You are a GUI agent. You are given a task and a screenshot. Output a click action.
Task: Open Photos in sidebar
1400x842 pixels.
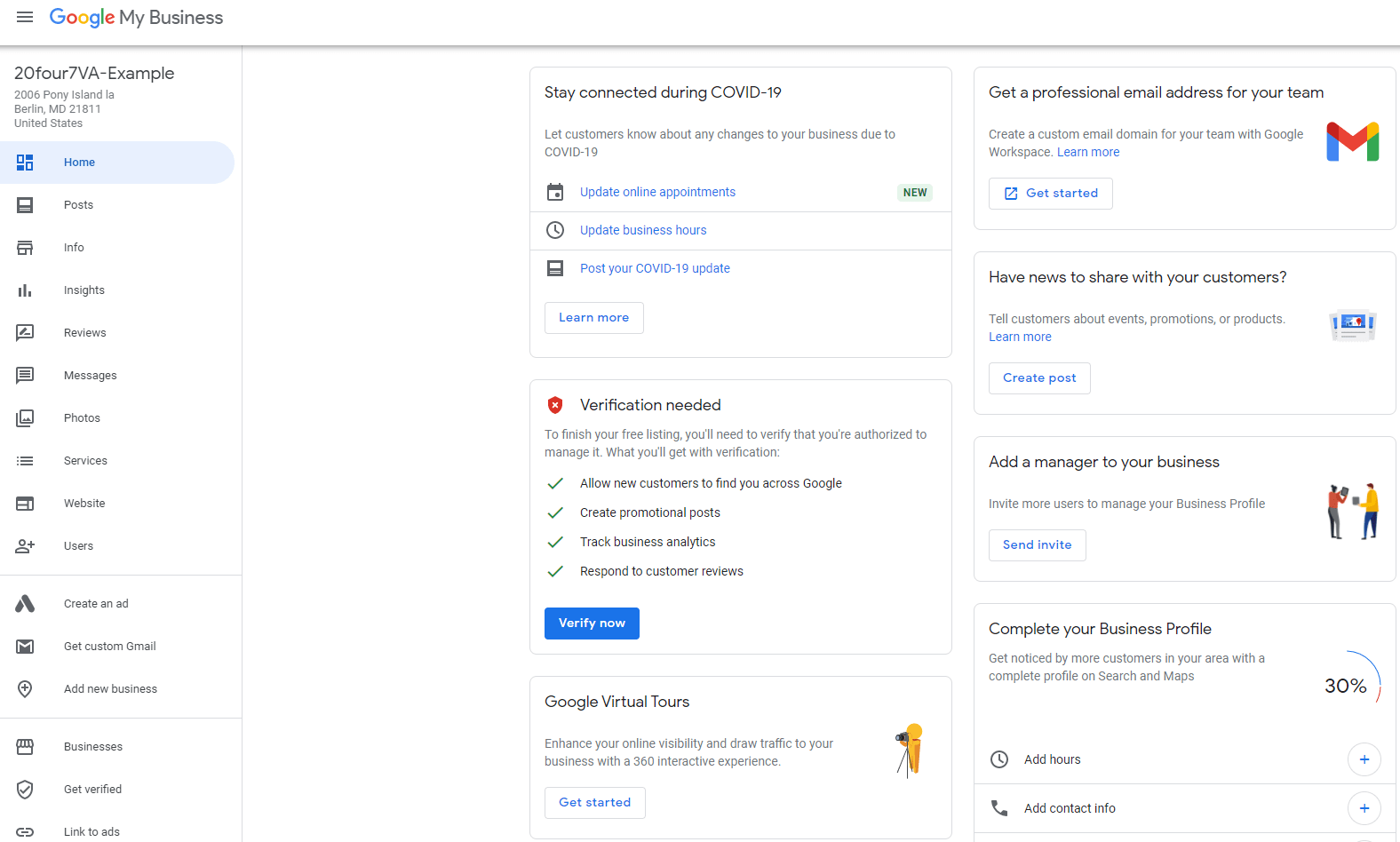pyautogui.click(x=117, y=418)
